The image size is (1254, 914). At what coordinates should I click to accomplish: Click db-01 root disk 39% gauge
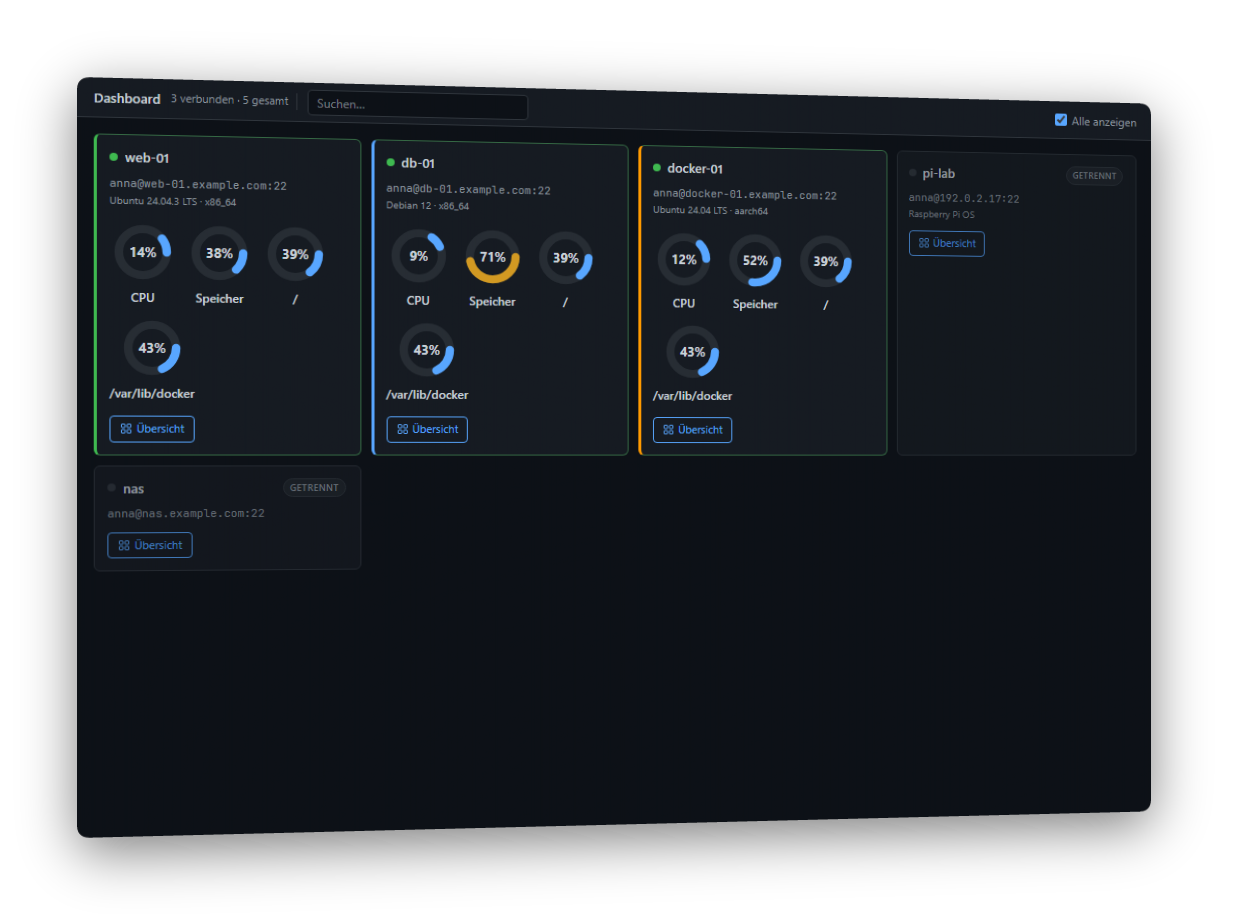click(x=566, y=258)
